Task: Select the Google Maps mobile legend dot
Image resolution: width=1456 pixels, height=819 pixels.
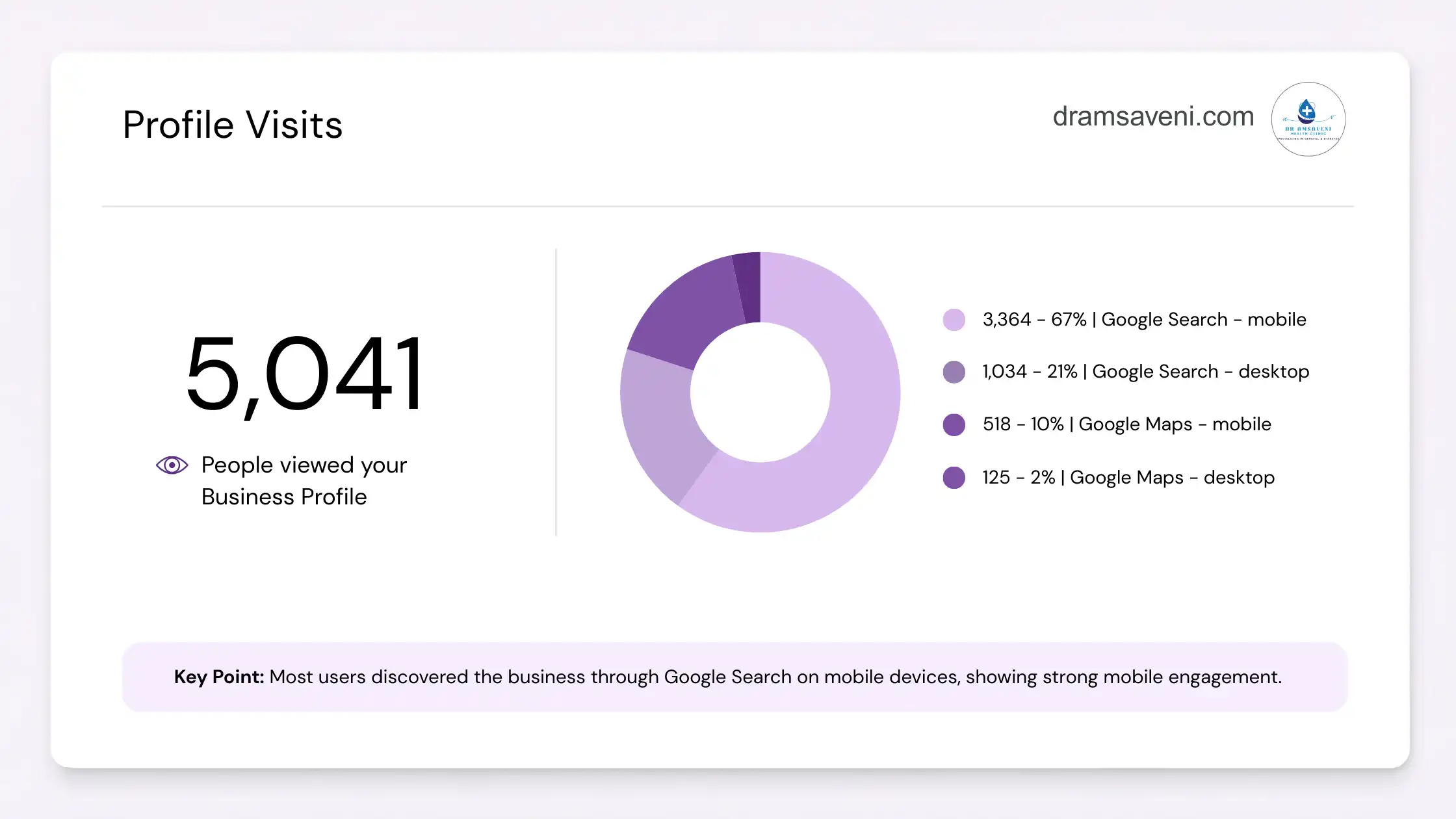Action: tap(954, 424)
